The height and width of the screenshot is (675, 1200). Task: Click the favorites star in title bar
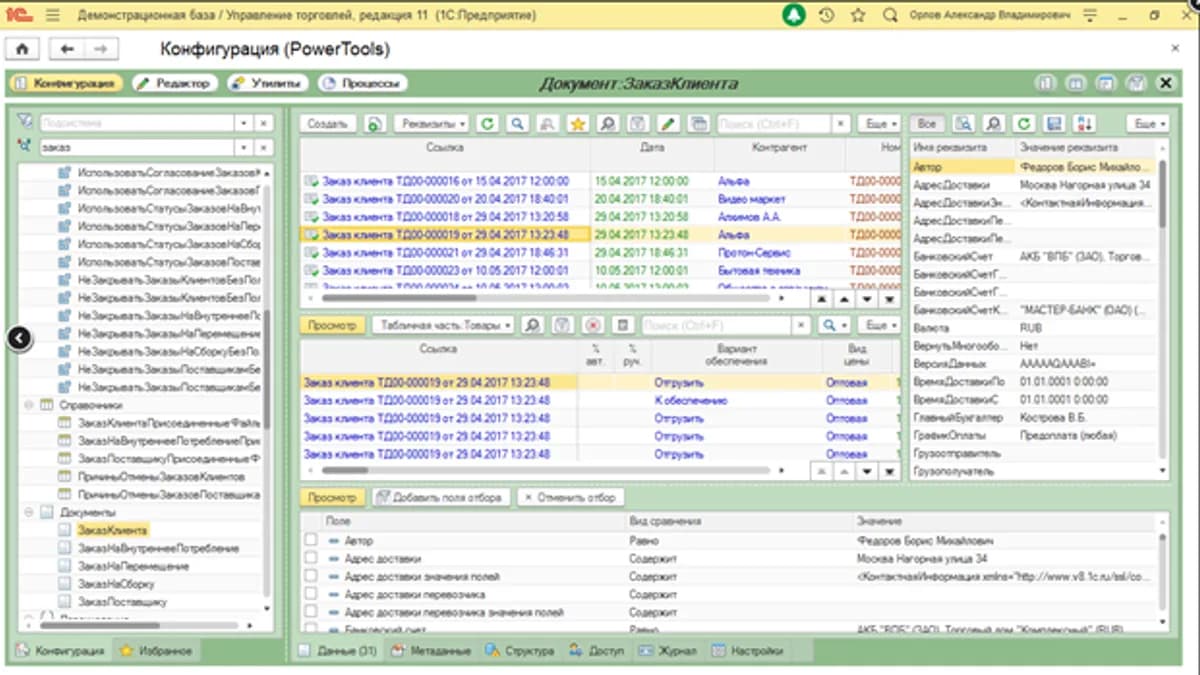(x=858, y=16)
